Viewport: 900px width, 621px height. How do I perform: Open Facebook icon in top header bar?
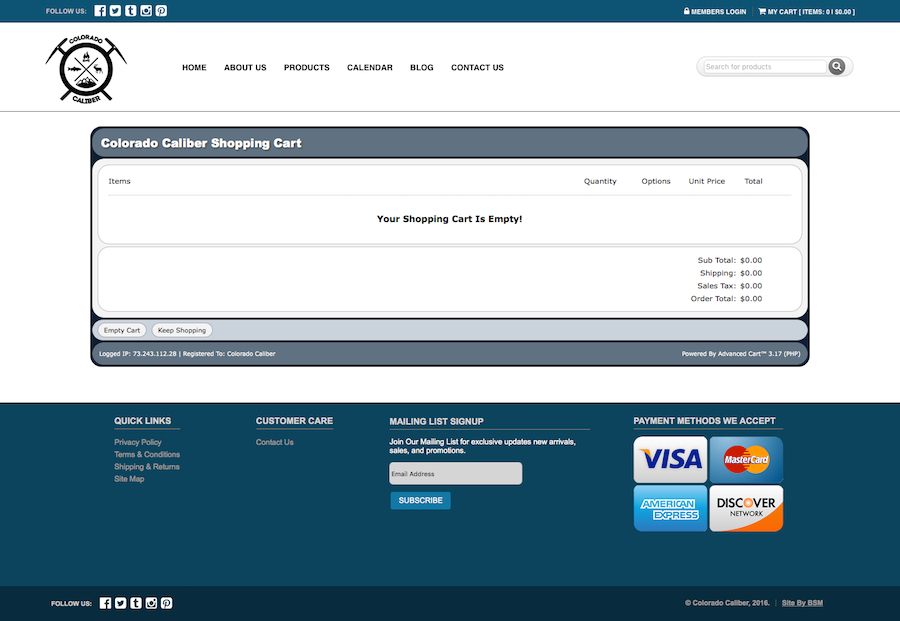100,11
